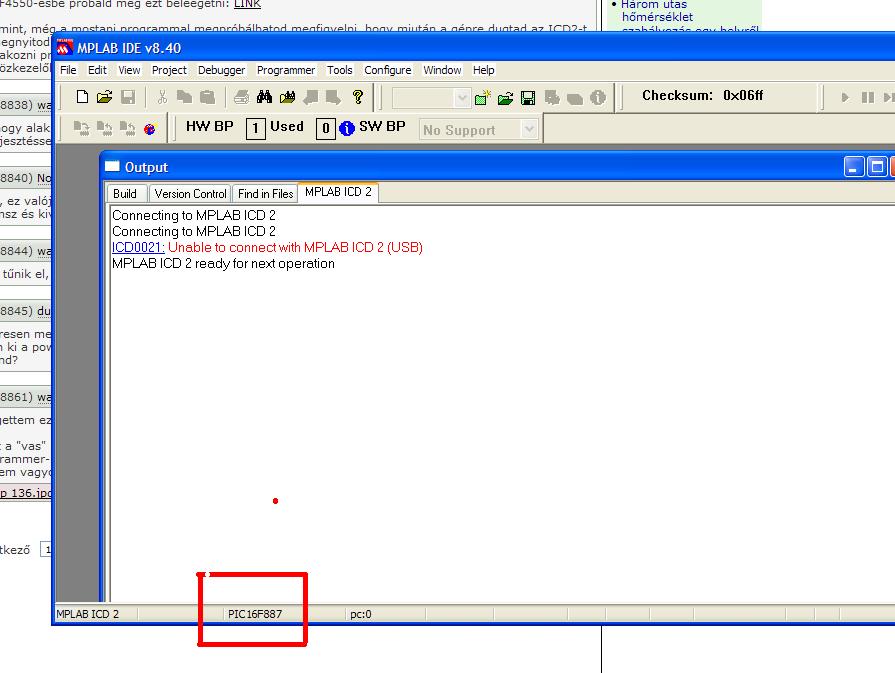Open the File menu

tap(68, 70)
